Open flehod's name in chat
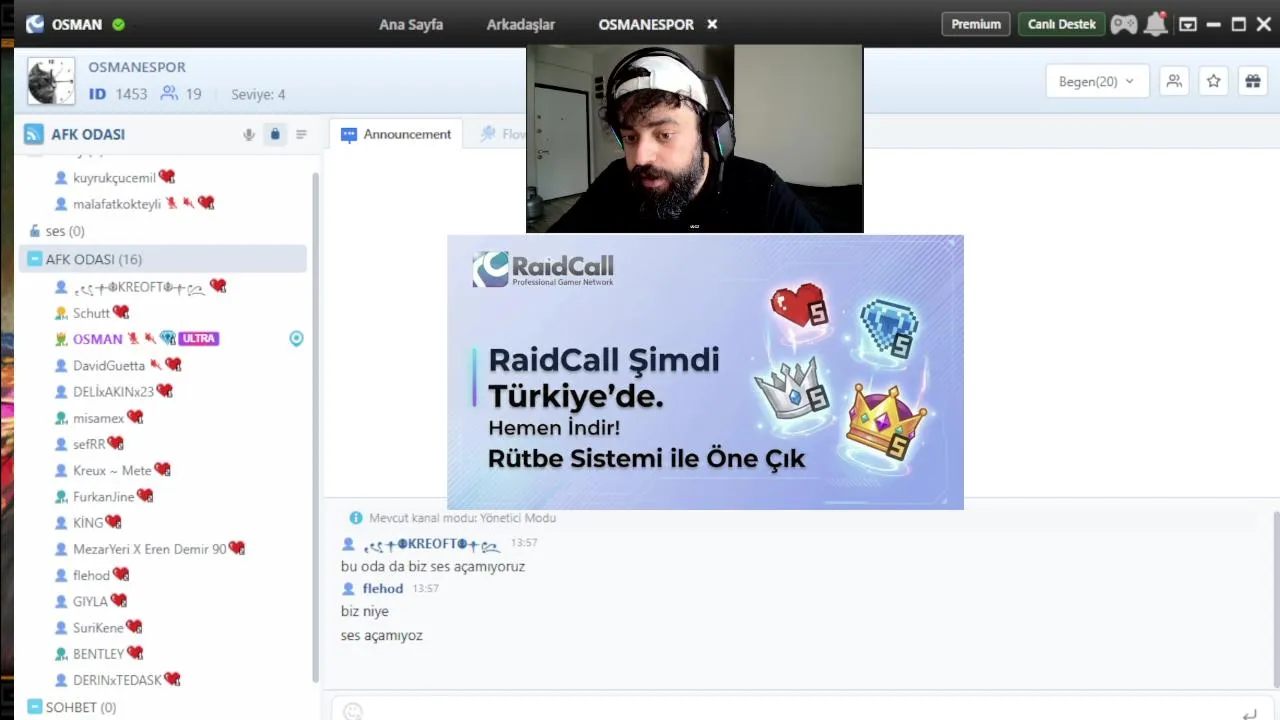The width and height of the screenshot is (1280, 720). tap(382, 588)
